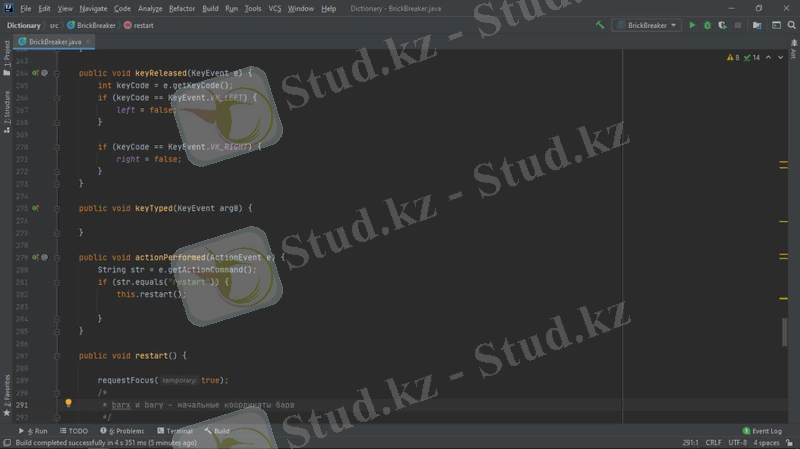
Task: Open the Build menu
Action: [210, 9]
